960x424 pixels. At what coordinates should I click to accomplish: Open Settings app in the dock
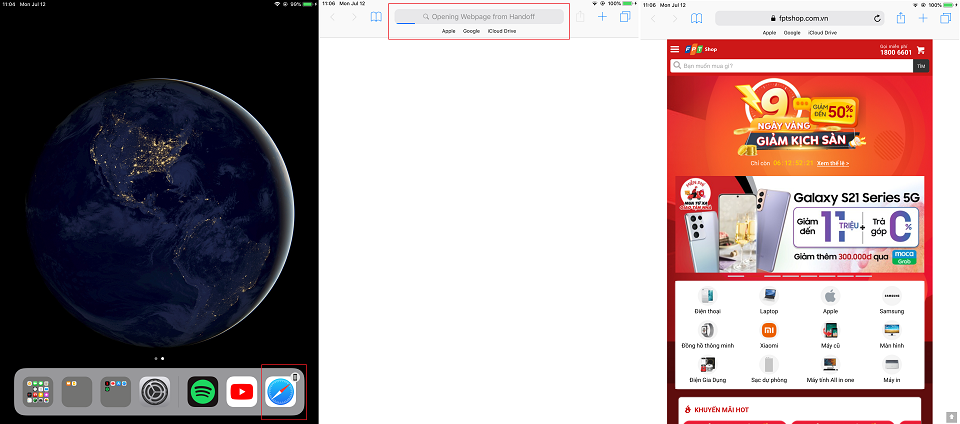click(154, 392)
